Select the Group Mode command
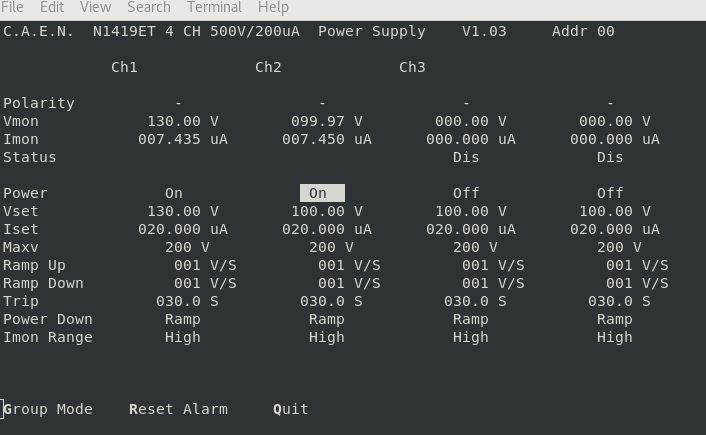Viewport: 706px width, 435px height. (48, 409)
